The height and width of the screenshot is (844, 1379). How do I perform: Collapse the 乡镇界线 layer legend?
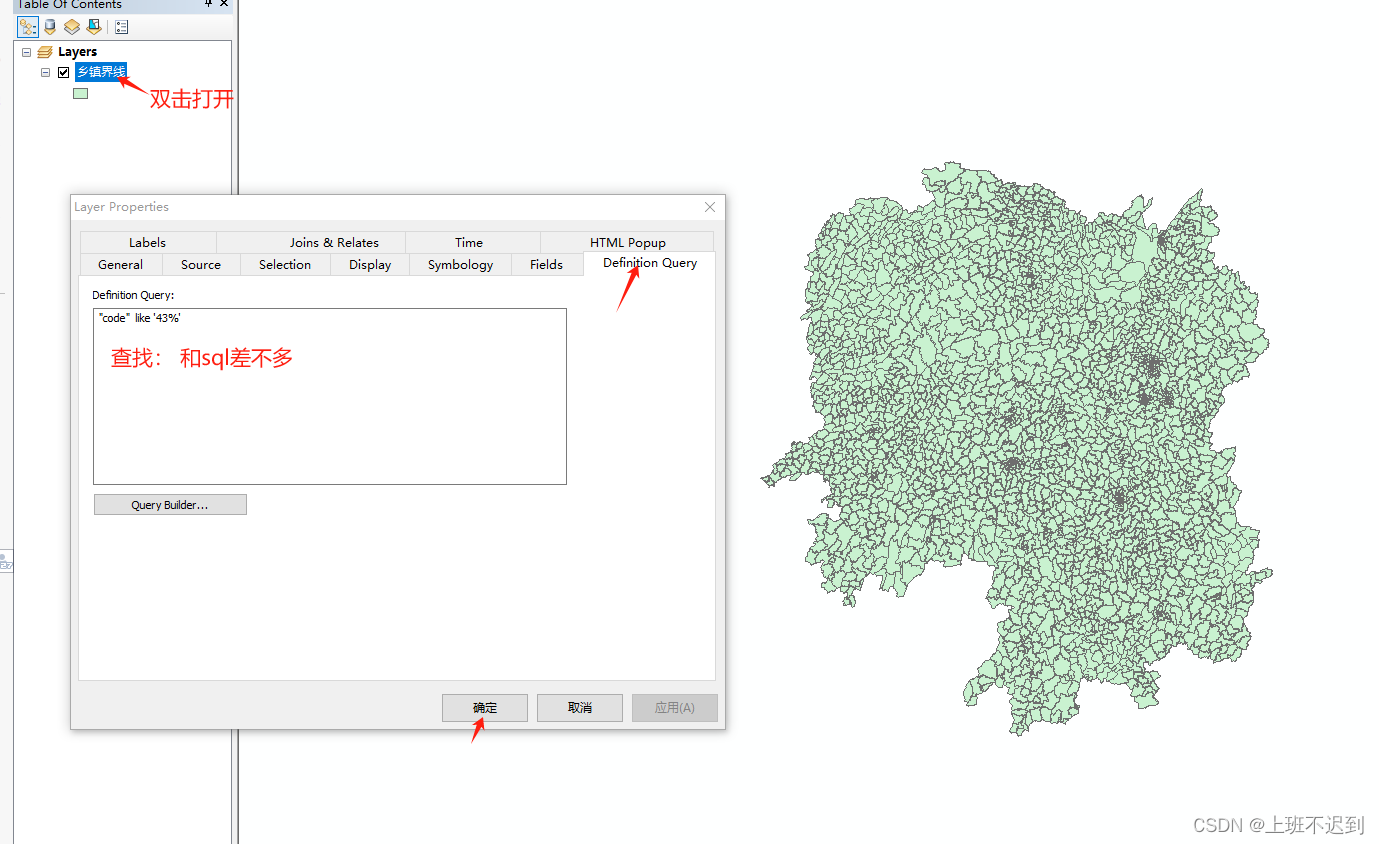click(x=45, y=71)
